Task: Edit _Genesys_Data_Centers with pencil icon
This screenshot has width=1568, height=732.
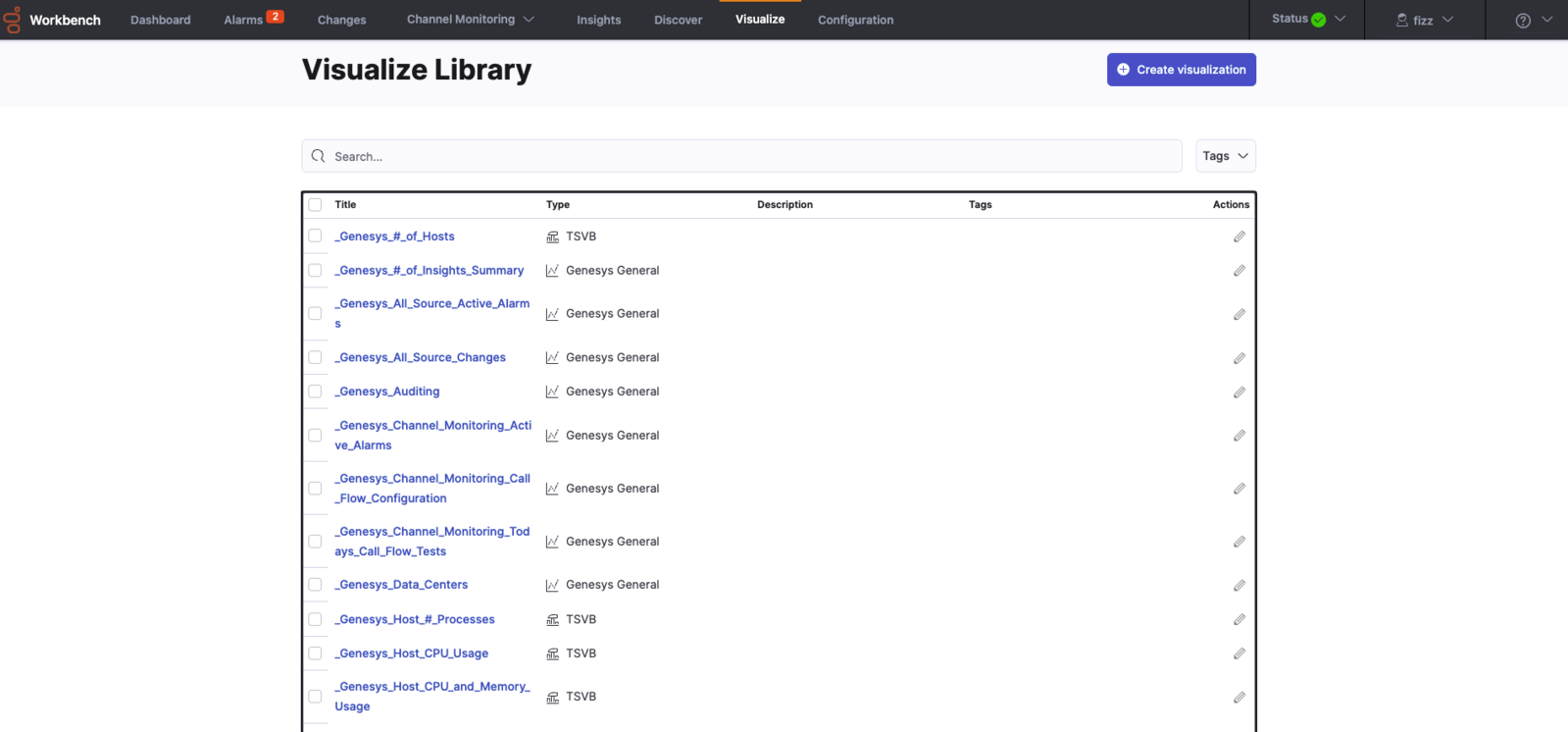Action: (x=1239, y=585)
